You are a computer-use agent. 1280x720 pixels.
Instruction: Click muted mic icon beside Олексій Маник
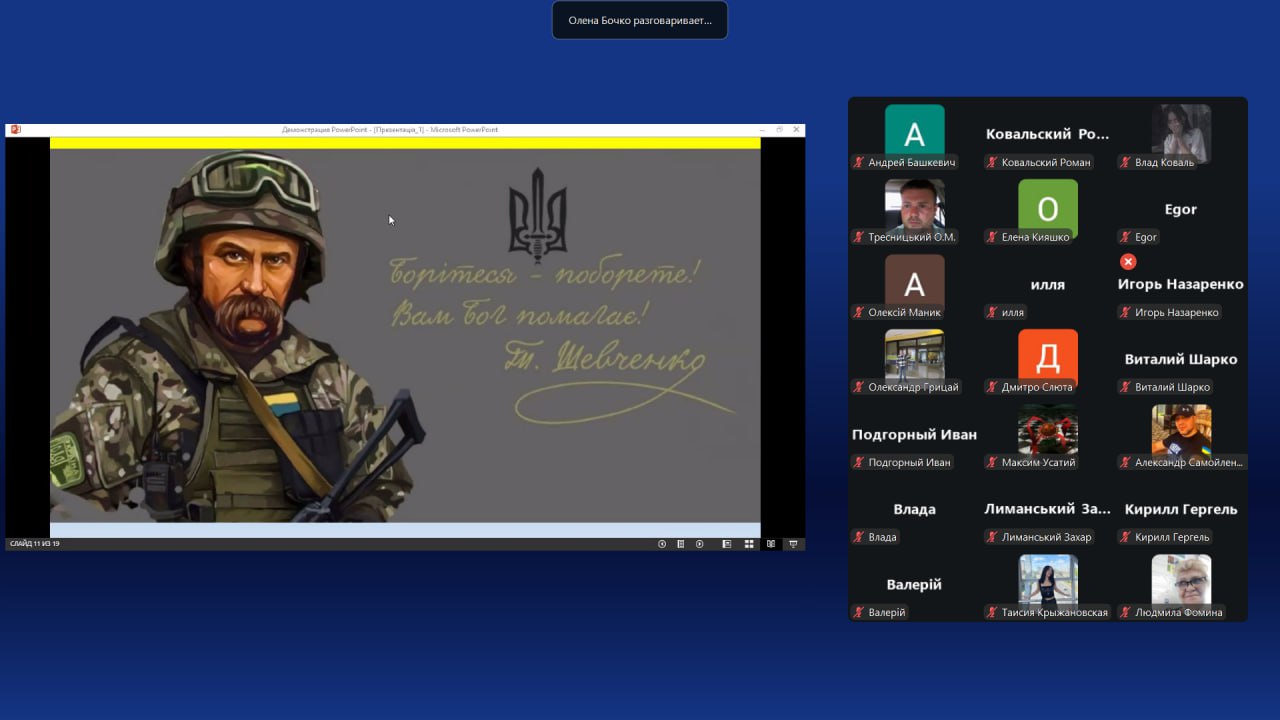pos(858,312)
